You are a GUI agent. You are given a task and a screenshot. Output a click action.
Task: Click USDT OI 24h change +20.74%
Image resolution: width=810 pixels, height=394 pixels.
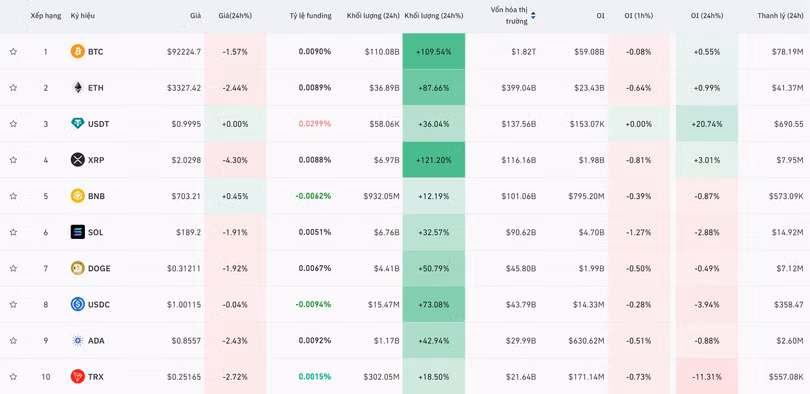tap(707, 124)
